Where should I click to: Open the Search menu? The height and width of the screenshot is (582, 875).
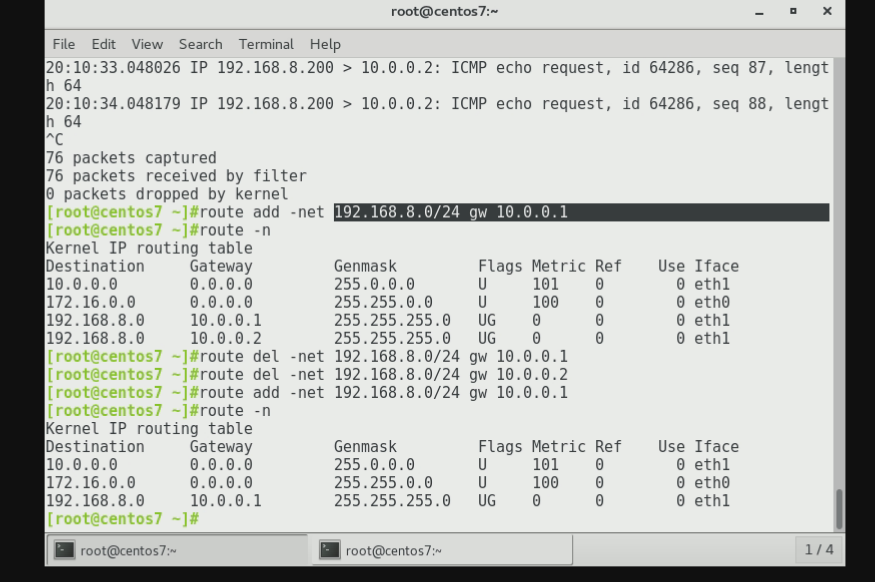(x=200, y=44)
